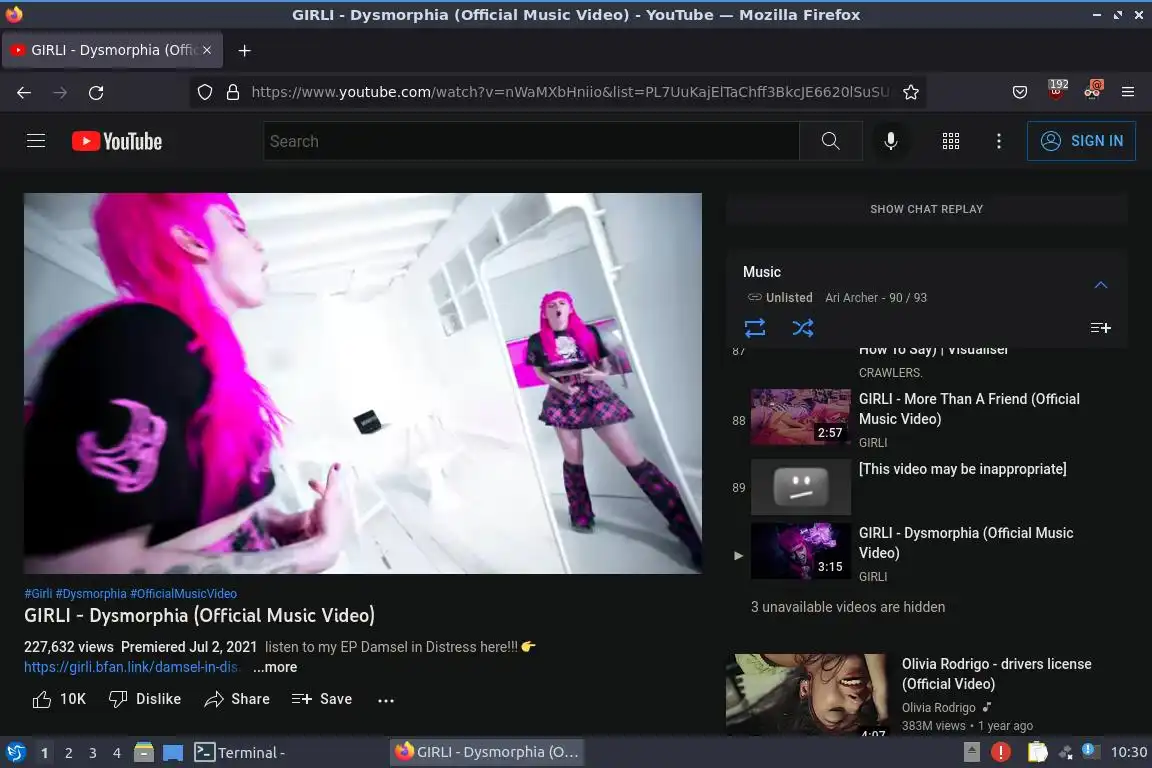Screen dimensions: 1152x768
Task: Select the inappropriate video placeholder item
Action: click(926, 487)
